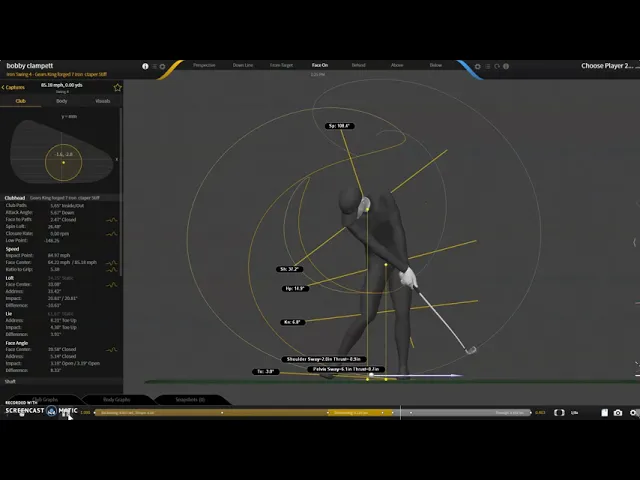Expand the right side panel arrow
The width and height of the screenshot is (640, 480).
[634, 242]
